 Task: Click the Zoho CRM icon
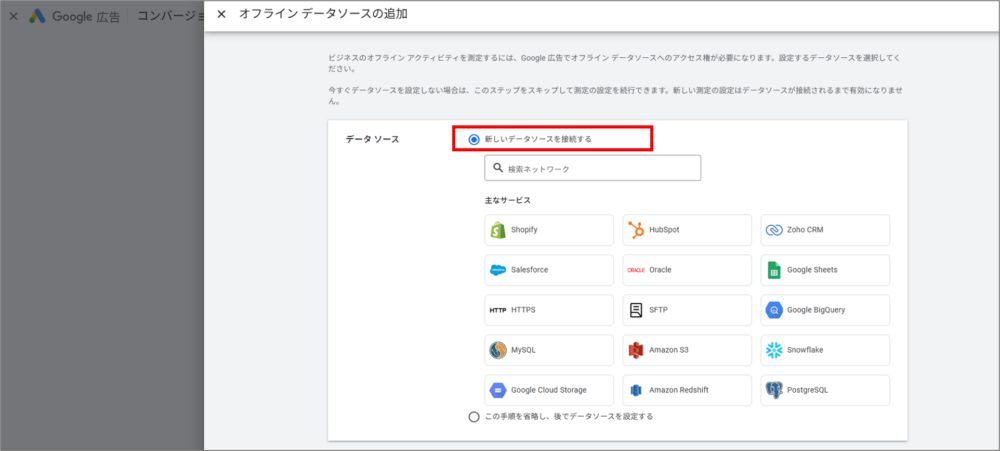point(773,230)
